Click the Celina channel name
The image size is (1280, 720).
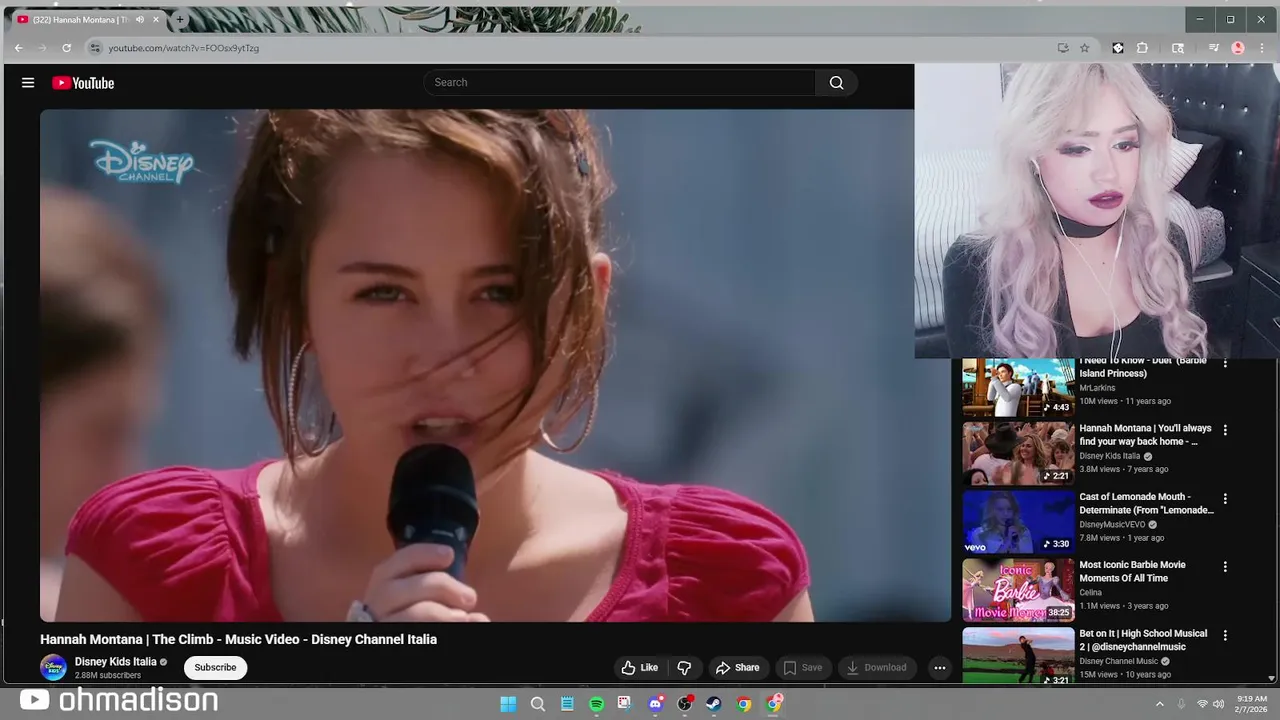(x=1090, y=592)
